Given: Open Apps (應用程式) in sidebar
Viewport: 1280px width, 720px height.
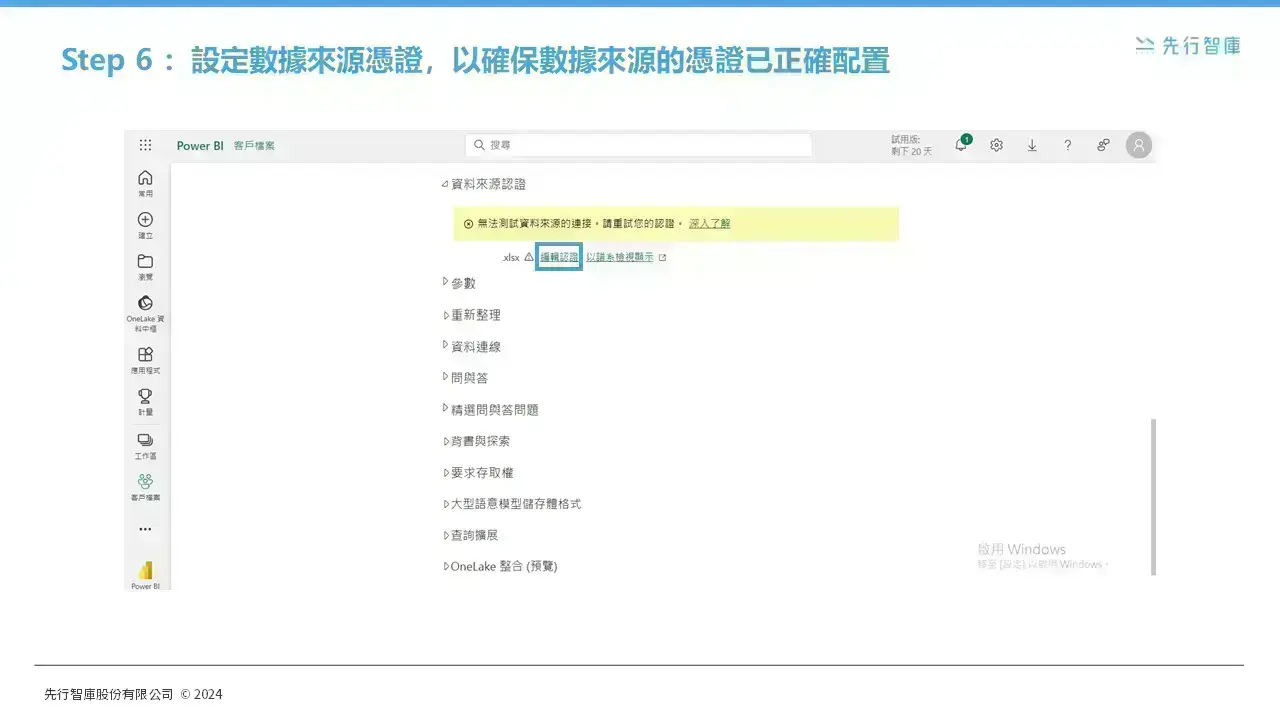Looking at the screenshot, I should point(145,360).
